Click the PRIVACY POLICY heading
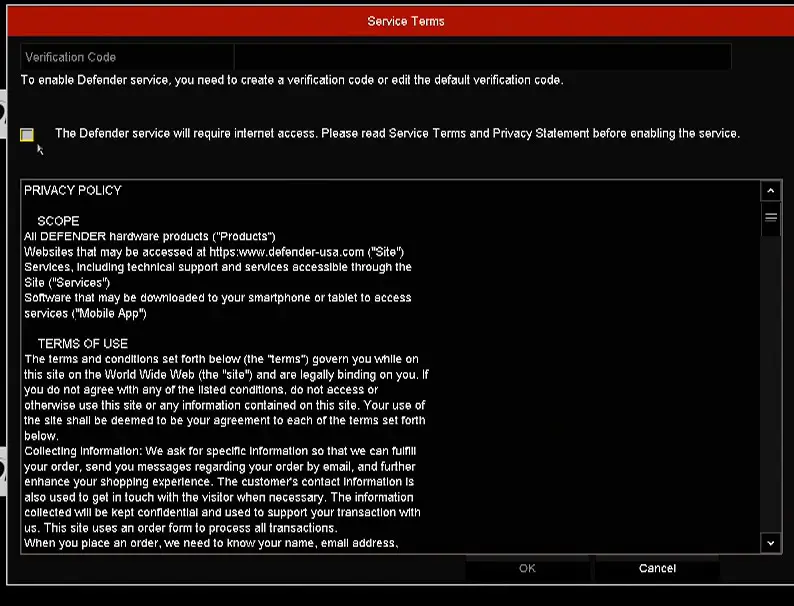Viewport: 794px width, 606px height. click(x=73, y=190)
